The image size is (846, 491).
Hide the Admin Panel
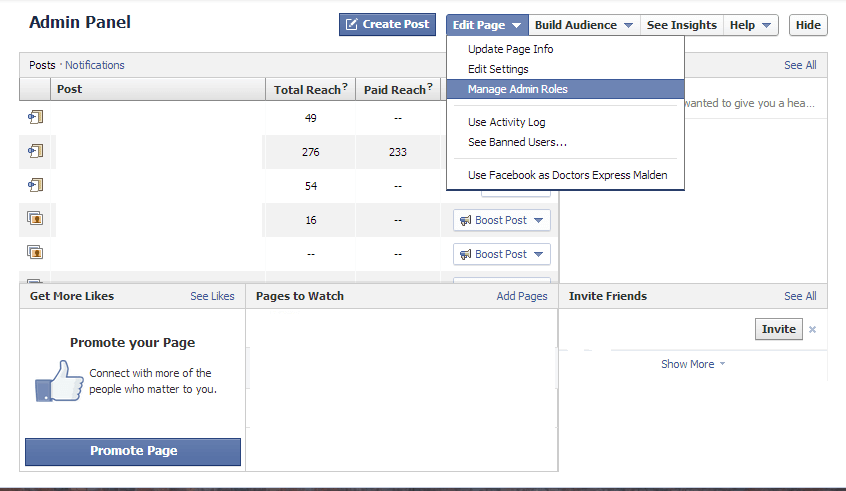pos(808,25)
